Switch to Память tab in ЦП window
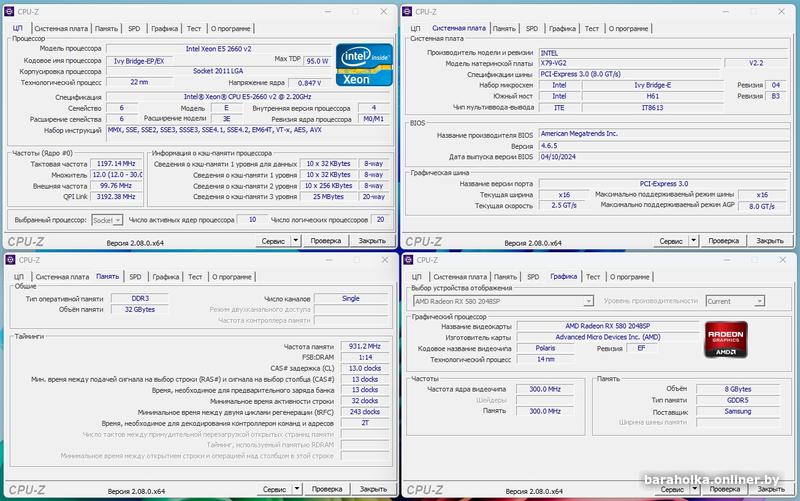 click(x=106, y=29)
